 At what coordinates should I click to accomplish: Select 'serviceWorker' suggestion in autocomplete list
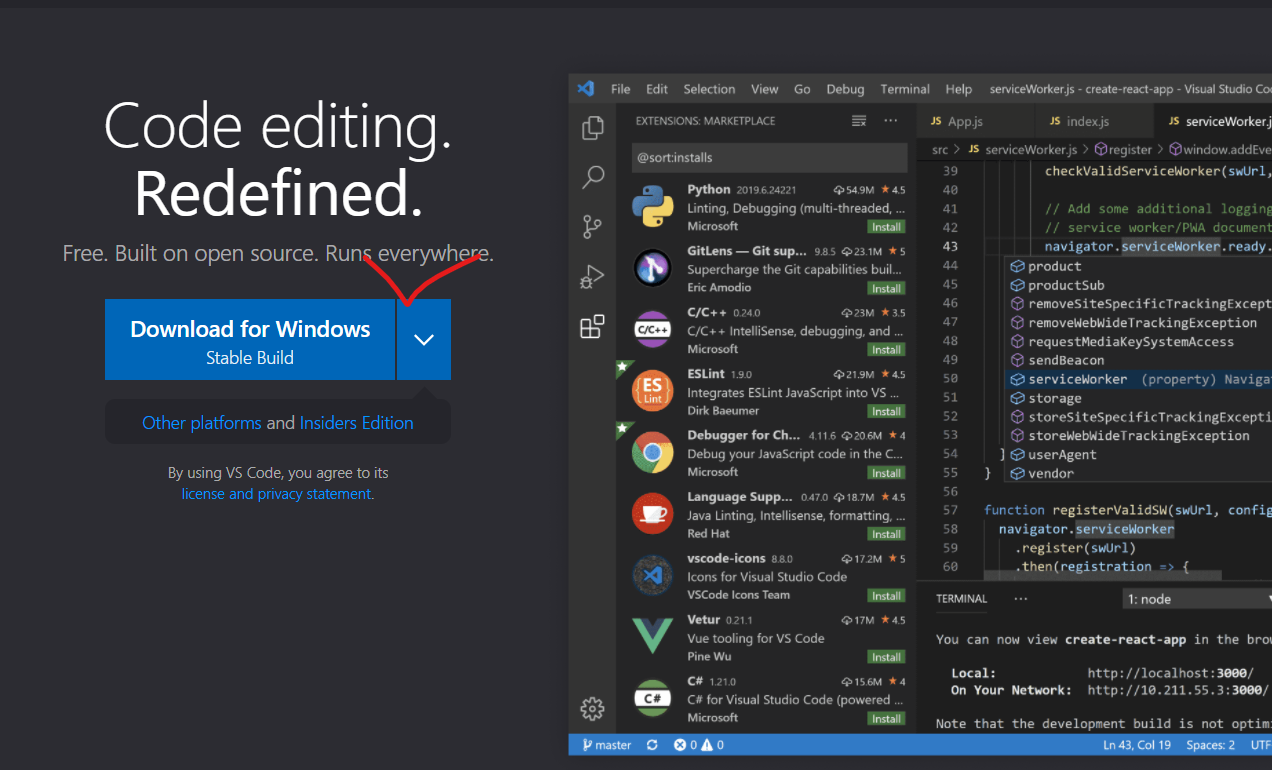tap(1138, 379)
